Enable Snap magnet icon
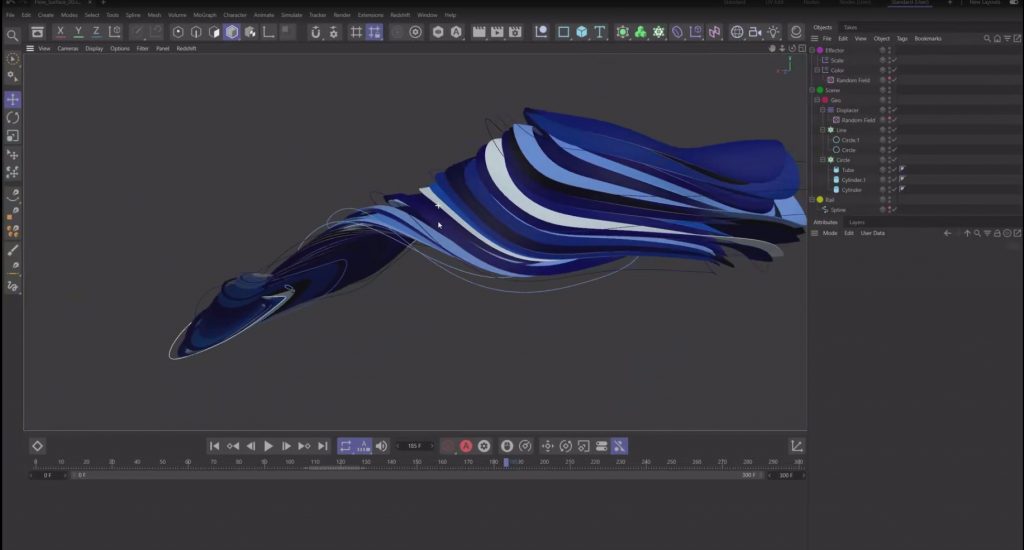 pos(315,32)
